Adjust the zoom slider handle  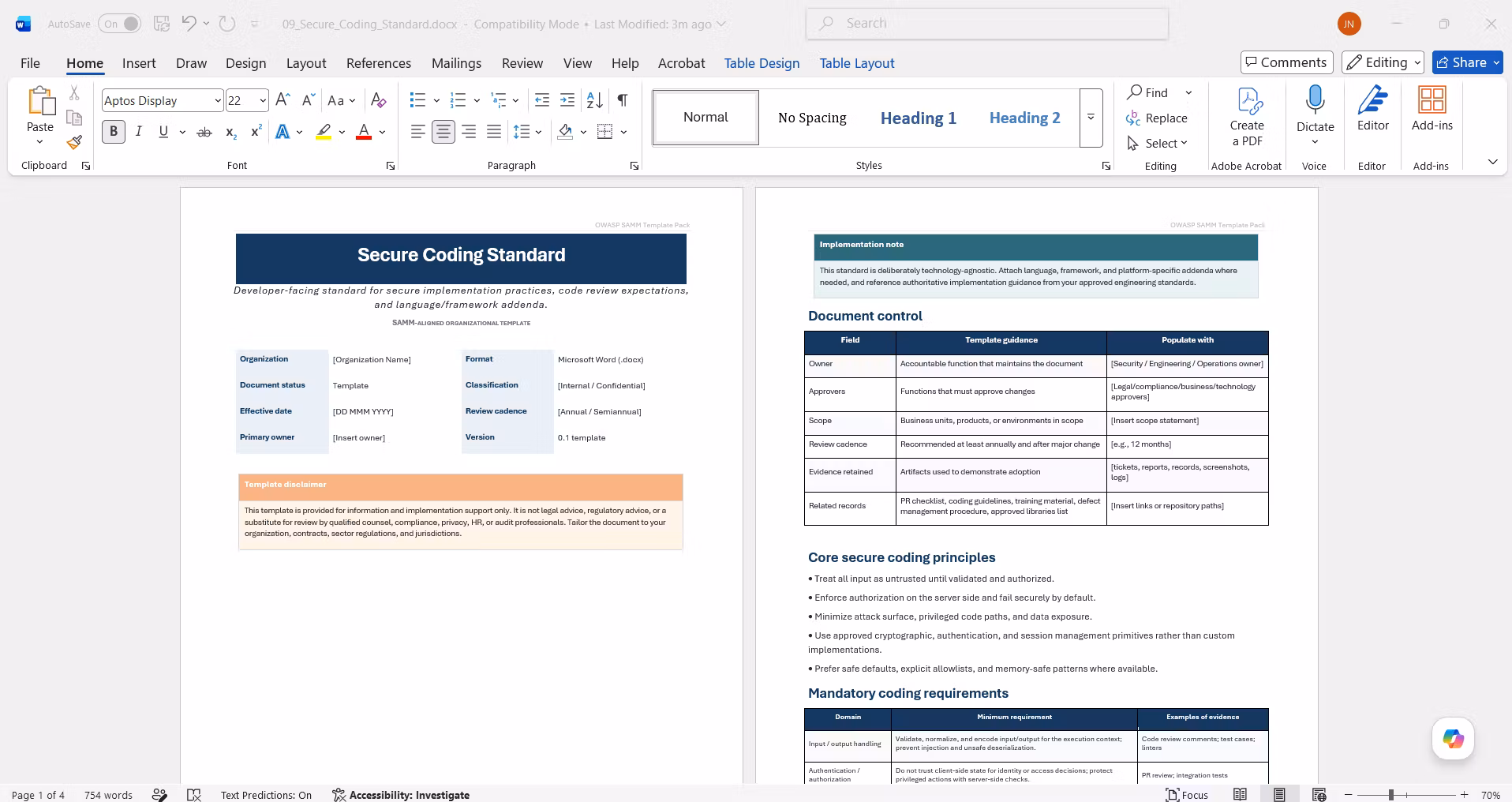point(1391,795)
